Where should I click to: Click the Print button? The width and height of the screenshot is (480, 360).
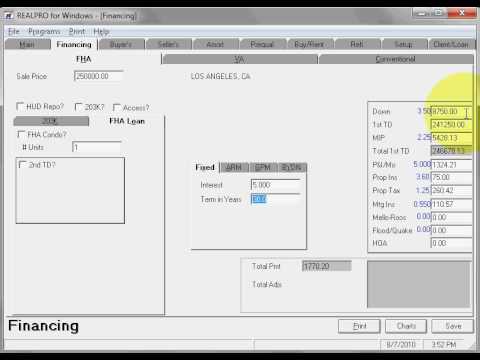click(x=359, y=326)
